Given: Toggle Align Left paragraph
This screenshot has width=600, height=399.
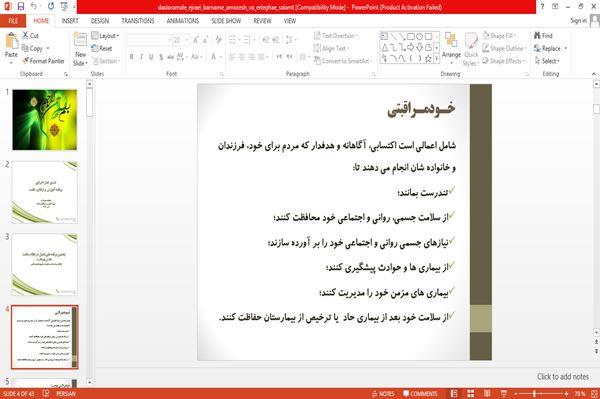Looking at the screenshot, I should pos(232,57).
